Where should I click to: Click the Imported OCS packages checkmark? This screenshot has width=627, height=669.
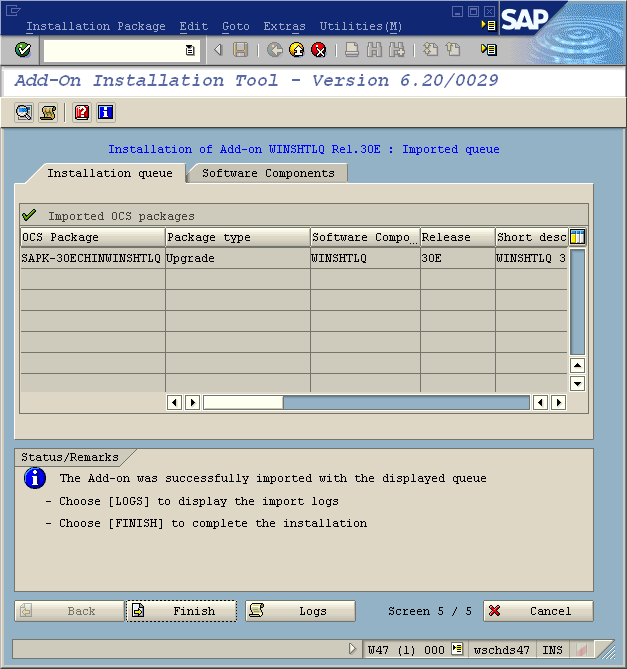point(29,215)
